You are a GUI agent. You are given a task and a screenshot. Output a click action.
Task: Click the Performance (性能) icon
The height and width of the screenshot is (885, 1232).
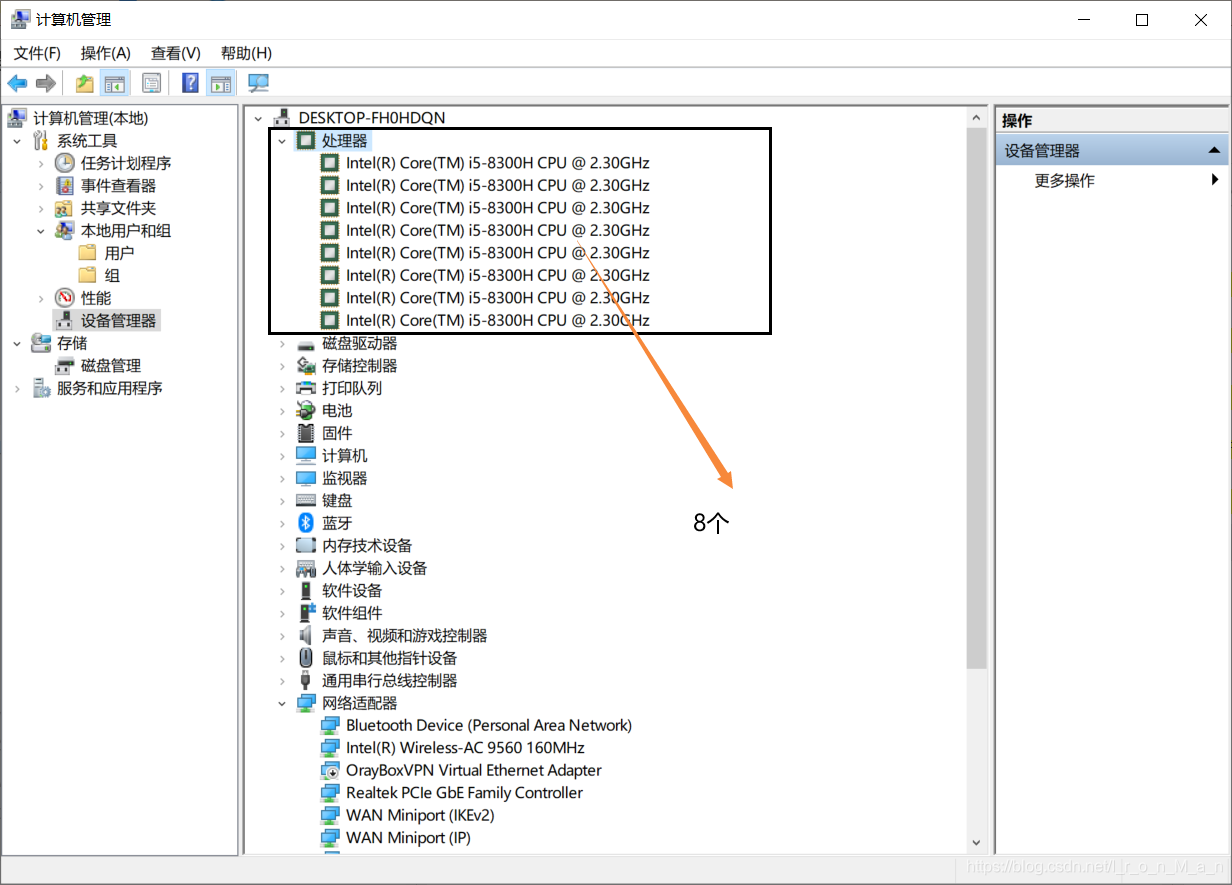click(64, 298)
